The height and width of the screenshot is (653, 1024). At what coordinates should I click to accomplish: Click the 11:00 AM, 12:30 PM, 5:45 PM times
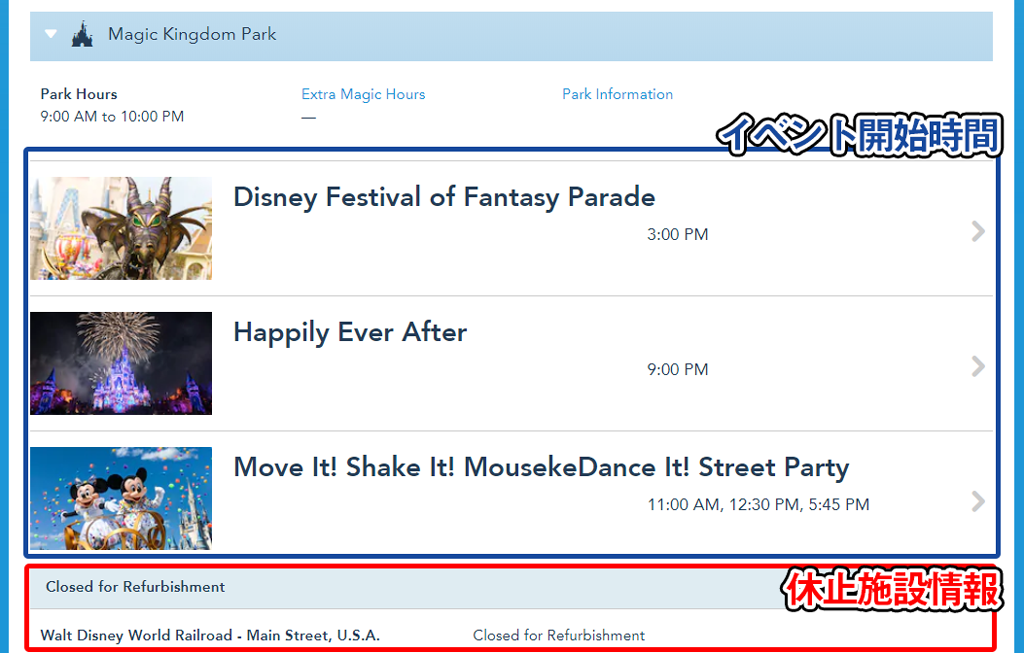(758, 505)
